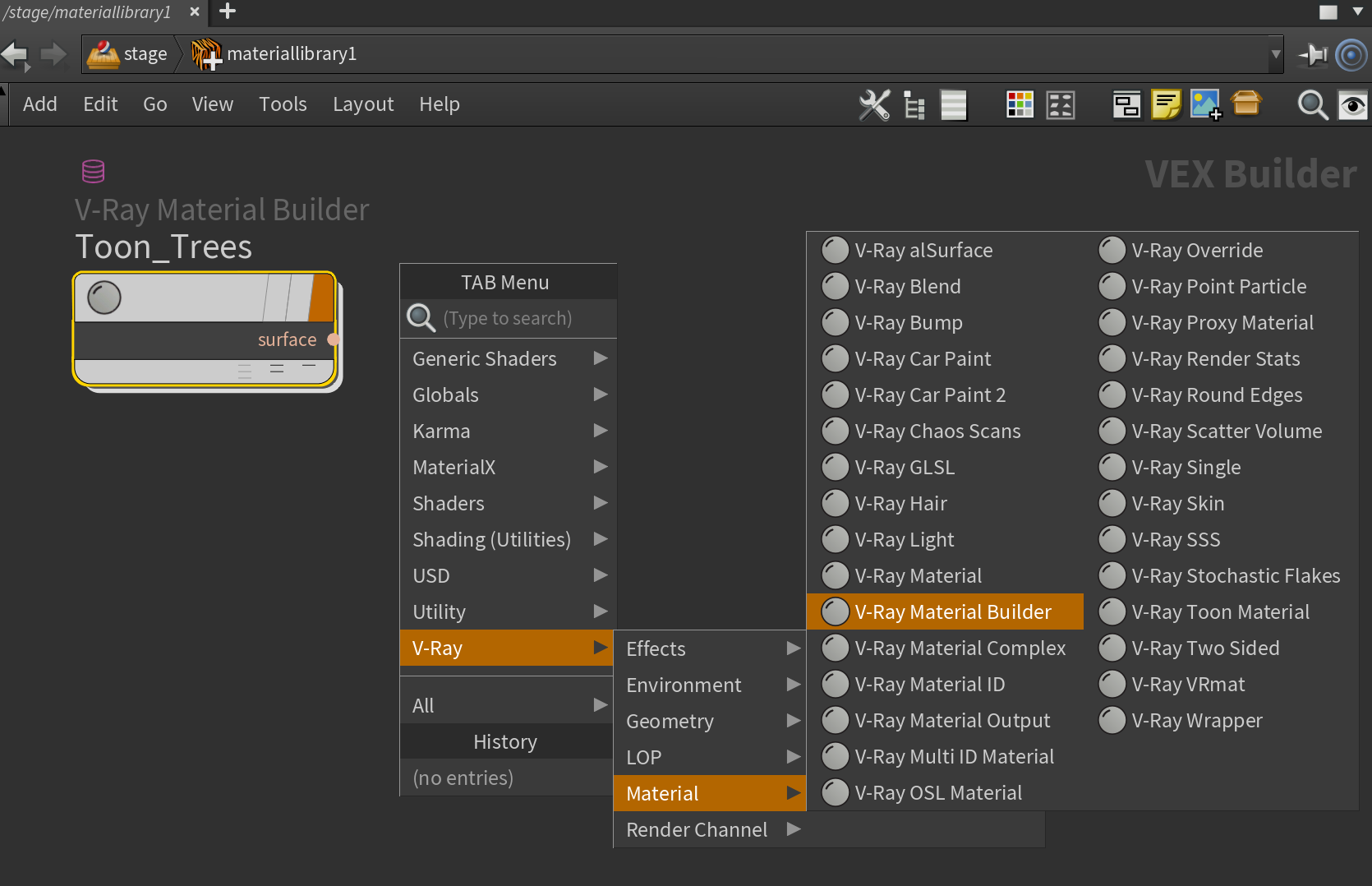Image resolution: width=1372 pixels, height=886 pixels.
Task: Create a V-Ray Material Output node
Action: point(945,720)
